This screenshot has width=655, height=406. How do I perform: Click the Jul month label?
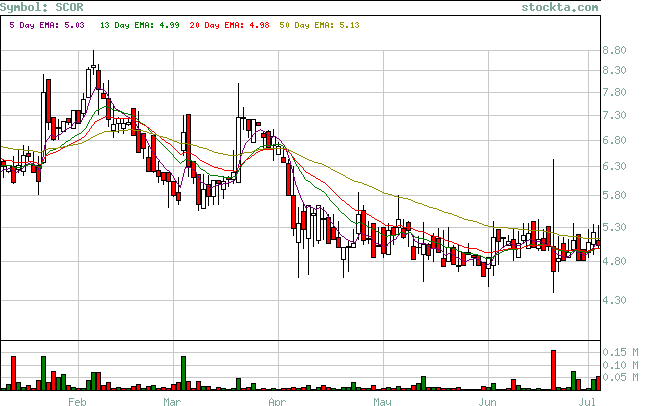coord(587,402)
